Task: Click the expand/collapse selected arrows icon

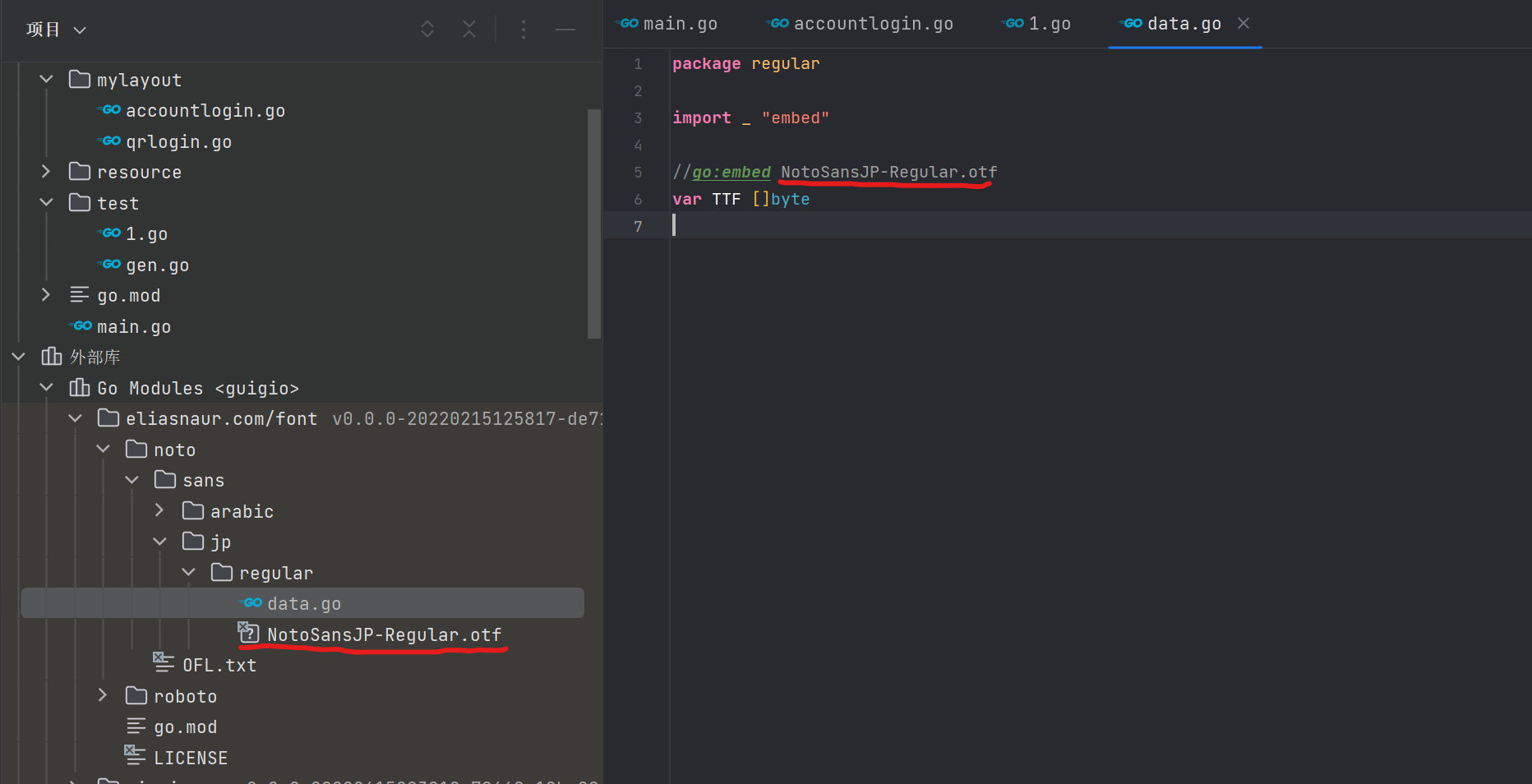Action: click(x=427, y=30)
